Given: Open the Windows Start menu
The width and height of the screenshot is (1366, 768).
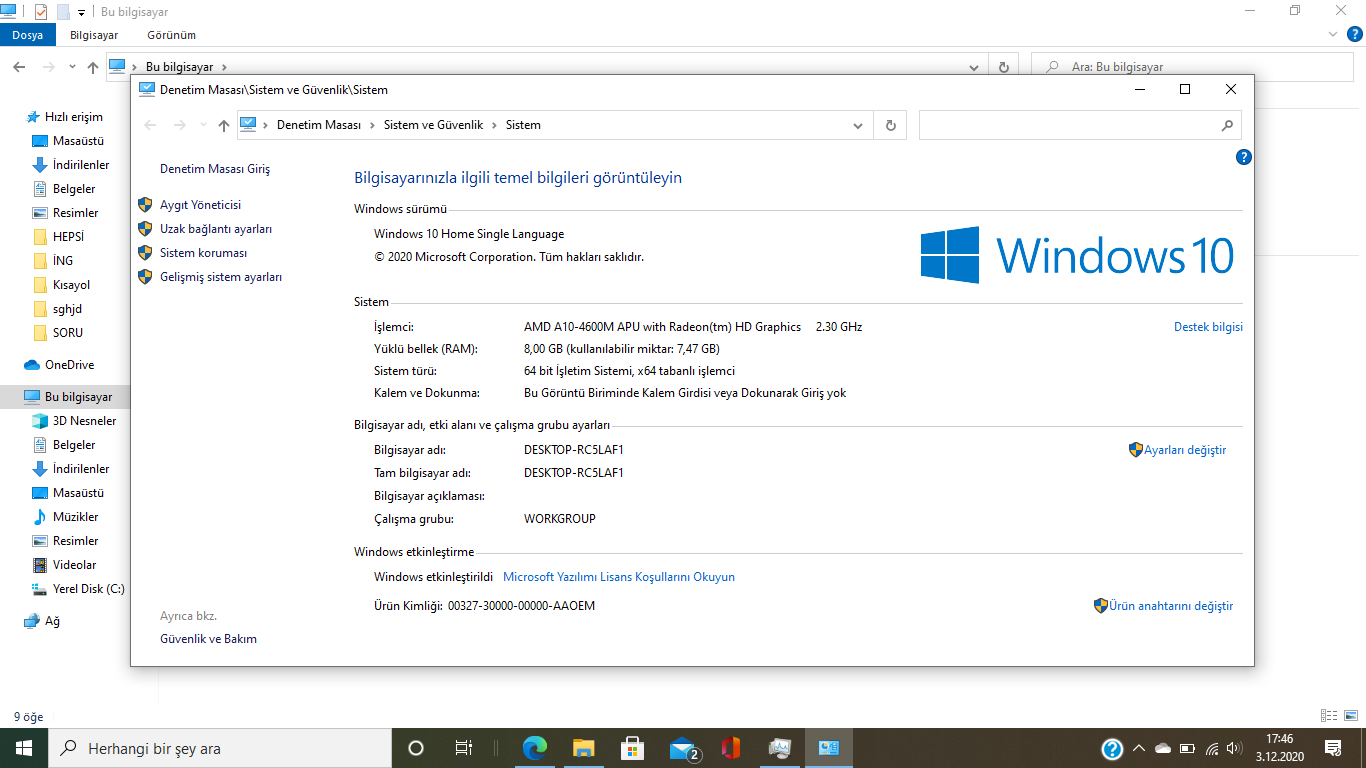Looking at the screenshot, I should tap(24, 748).
